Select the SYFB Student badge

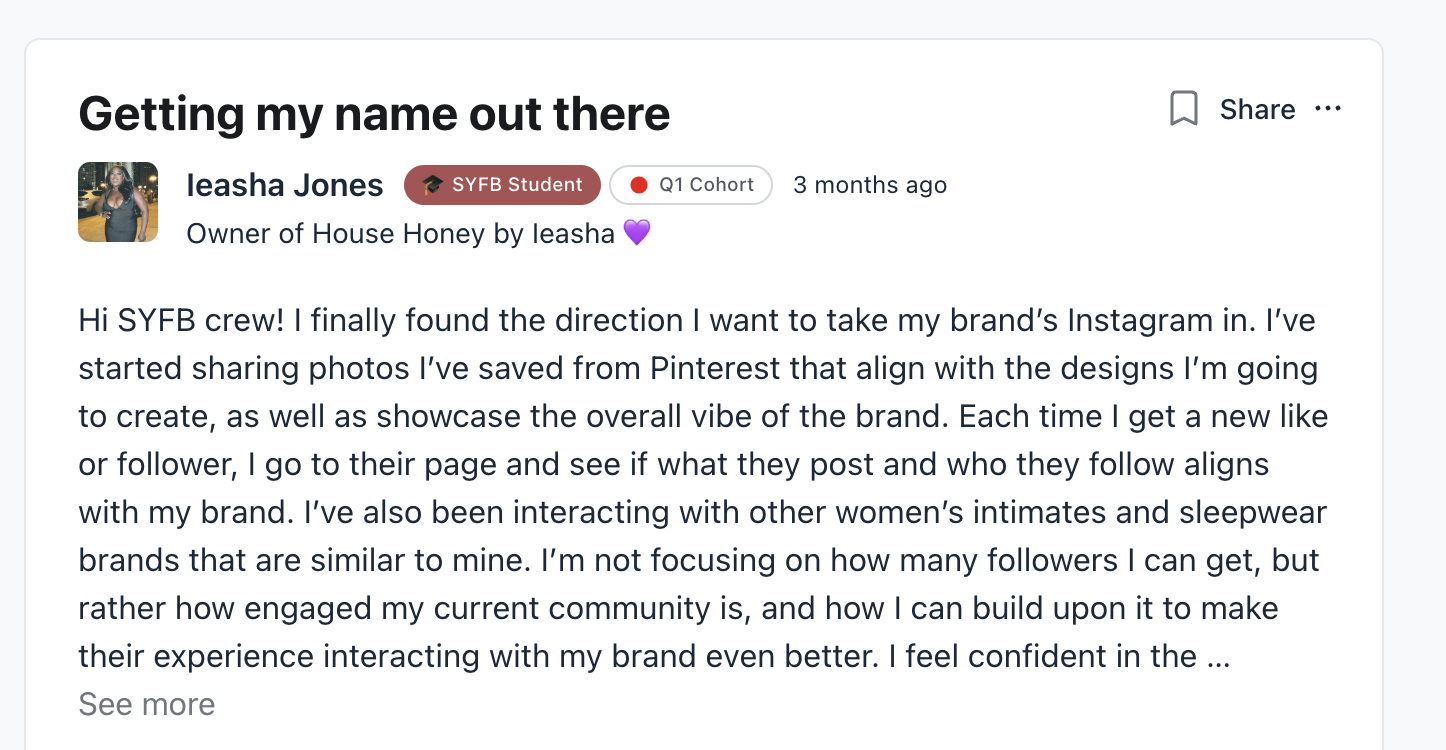point(502,185)
